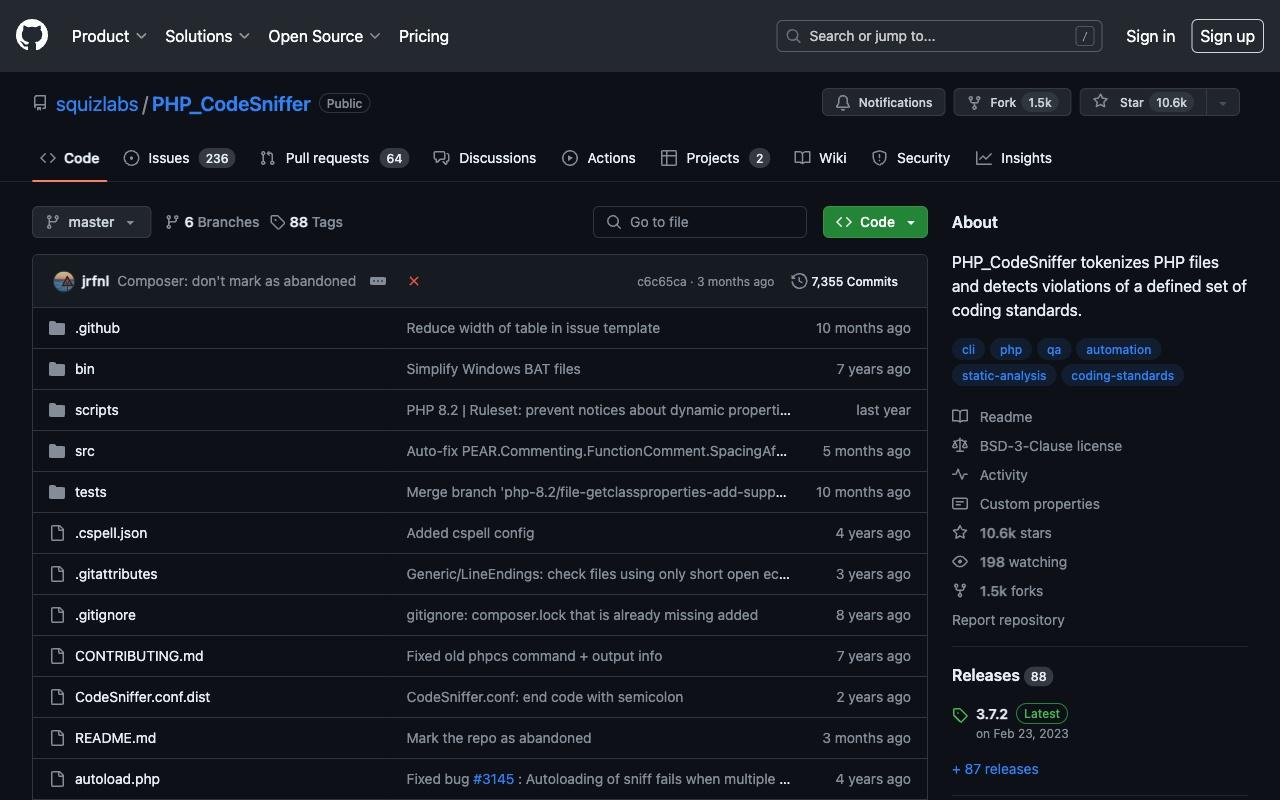Click the Readme book icon
The width and height of the screenshot is (1280, 800).
click(960, 417)
